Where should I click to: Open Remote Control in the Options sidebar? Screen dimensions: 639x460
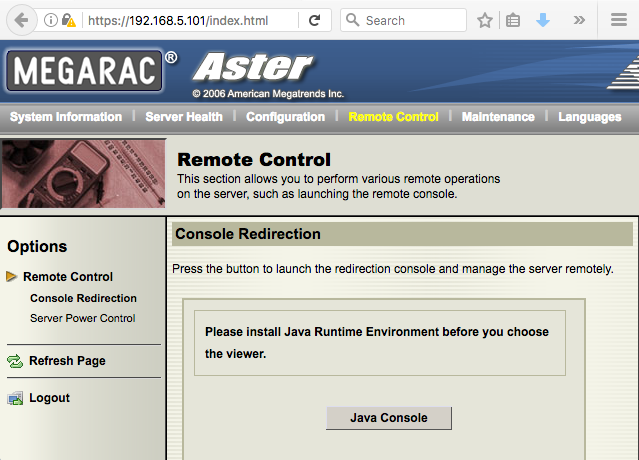[68, 277]
